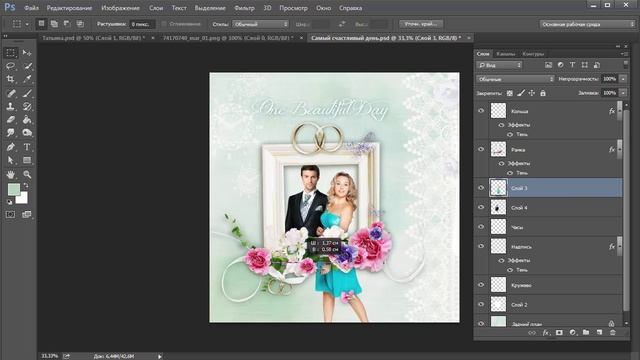This screenshot has width=640, height=360.
Task: Select the Healing Brush tool
Action: coord(11,93)
